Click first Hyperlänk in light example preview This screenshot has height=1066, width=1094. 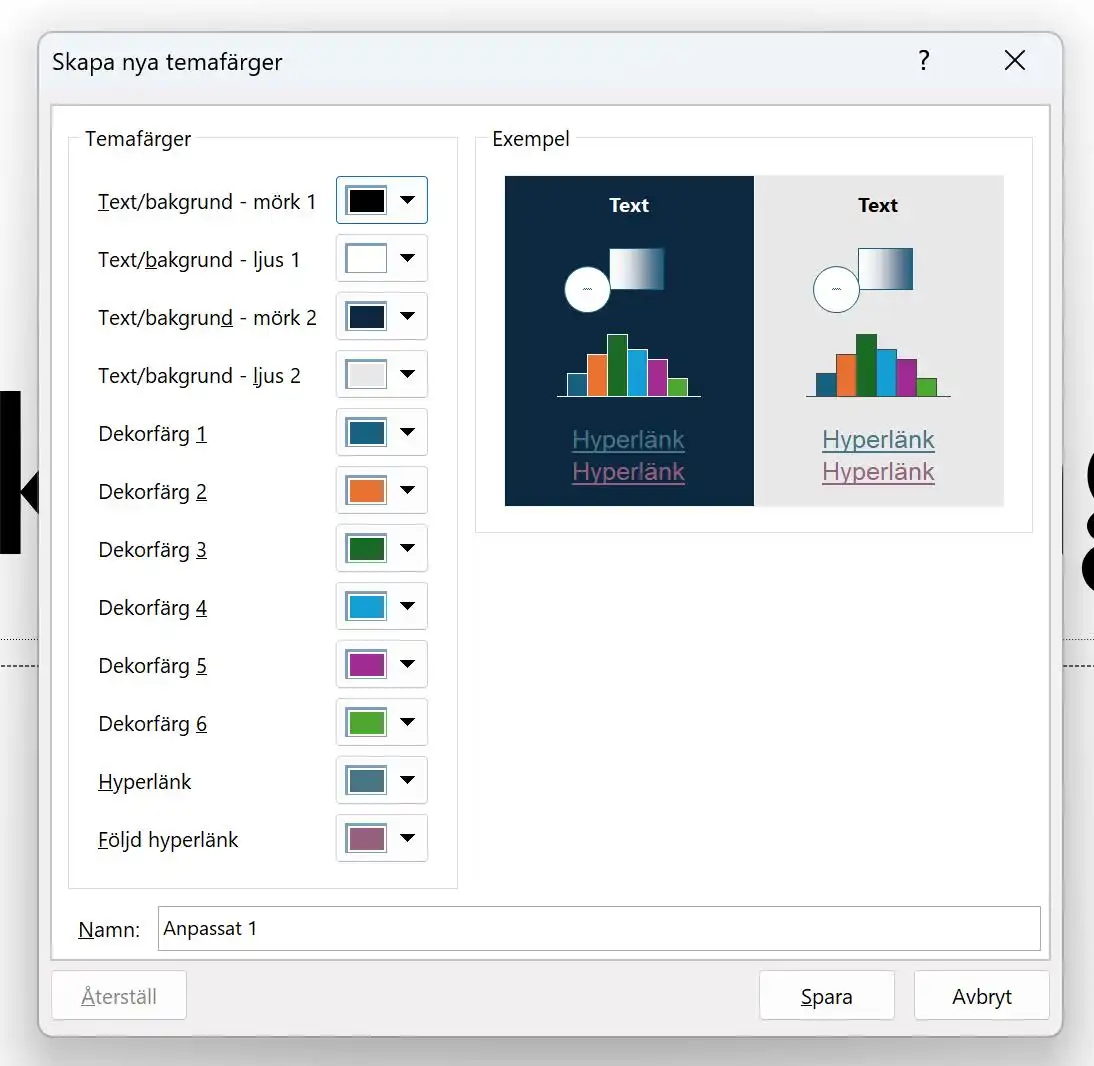click(x=878, y=440)
